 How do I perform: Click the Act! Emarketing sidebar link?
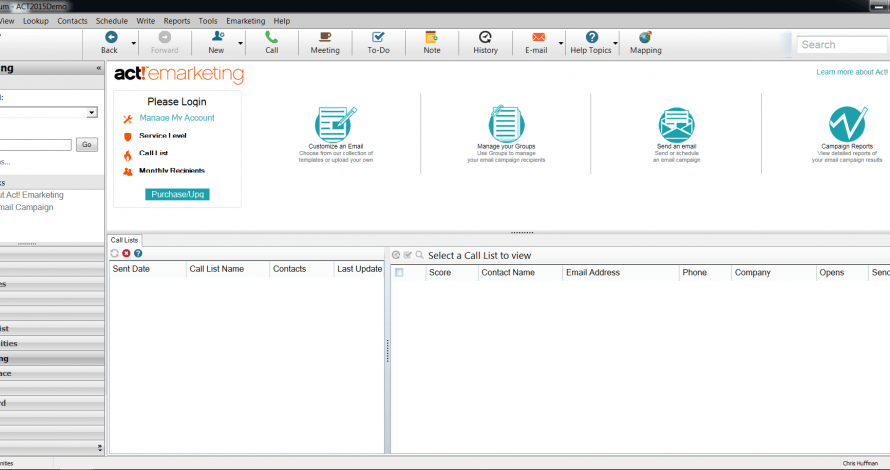[32, 195]
